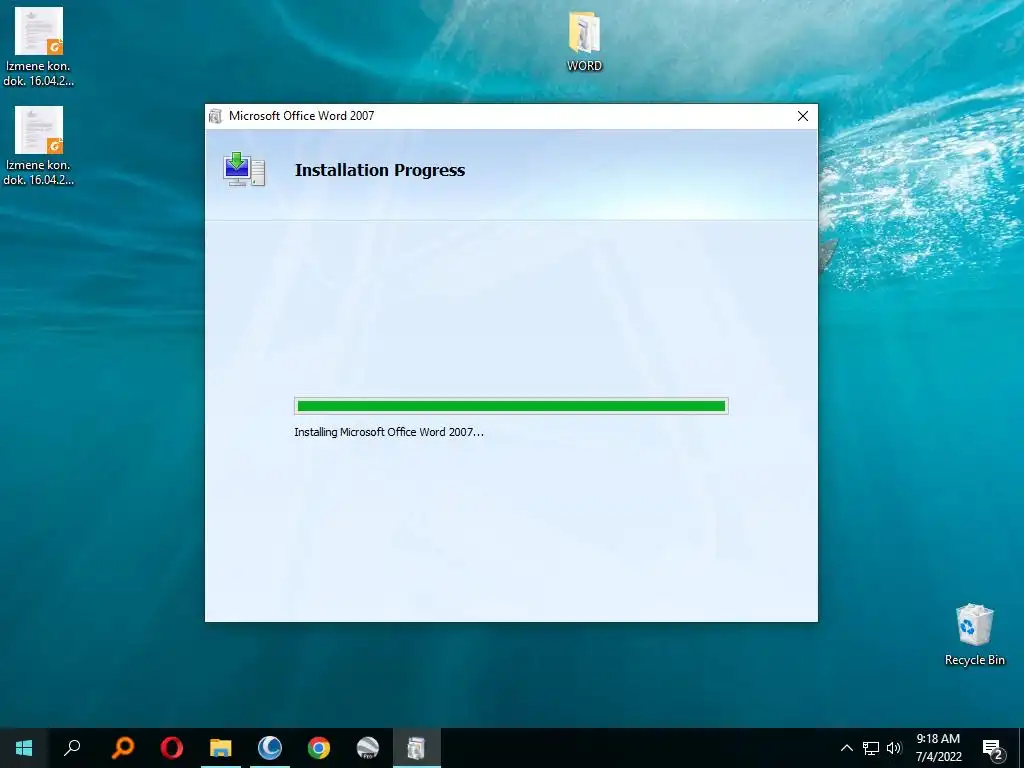Click the install-to-computer icon beside Installation Progress

click(244, 170)
